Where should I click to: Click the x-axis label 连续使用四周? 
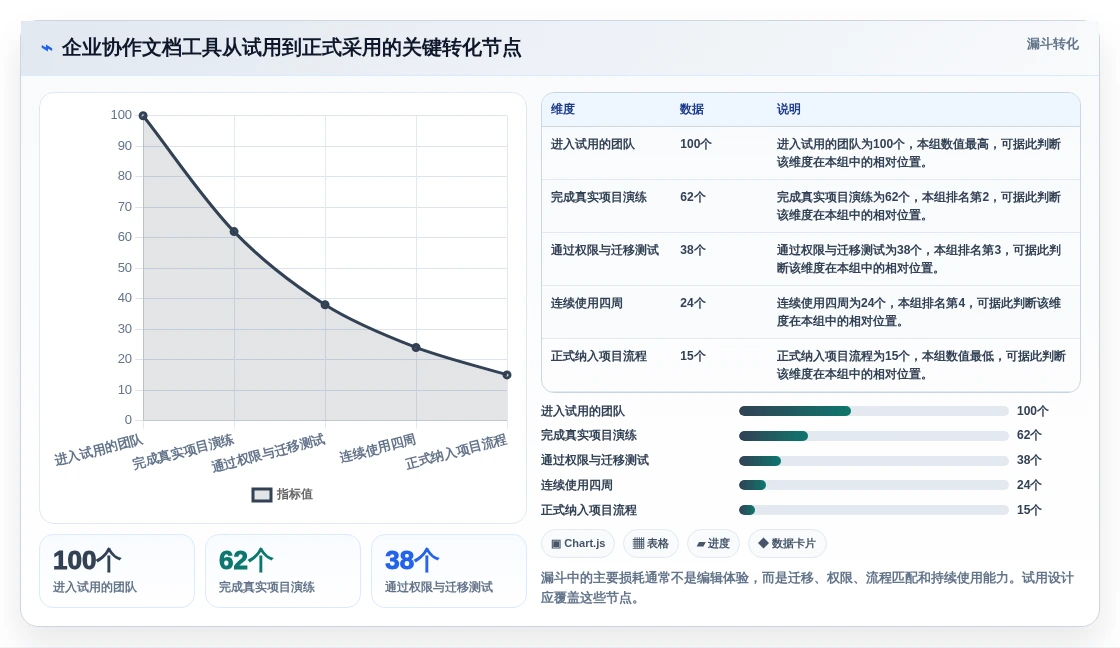pyautogui.click(x=377, y=449)
